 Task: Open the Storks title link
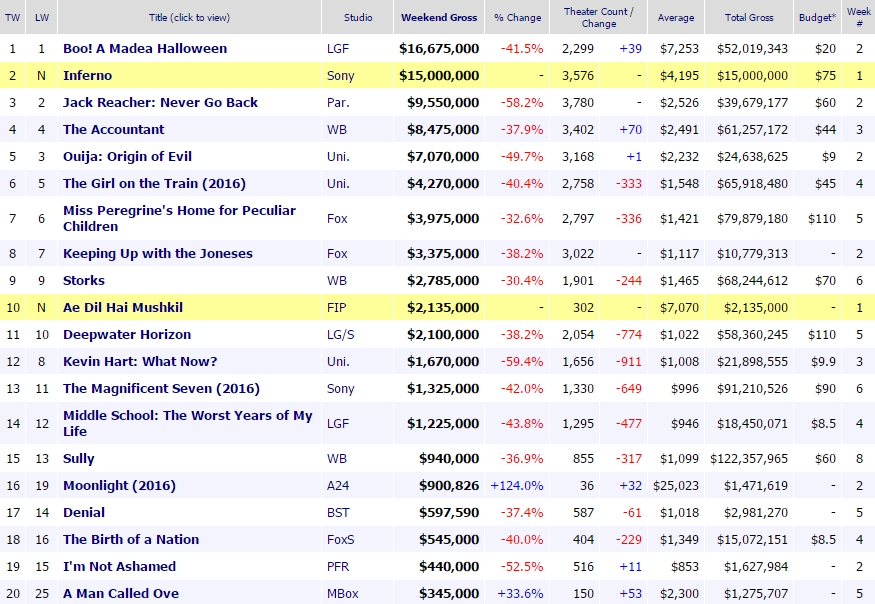point(84,280)
